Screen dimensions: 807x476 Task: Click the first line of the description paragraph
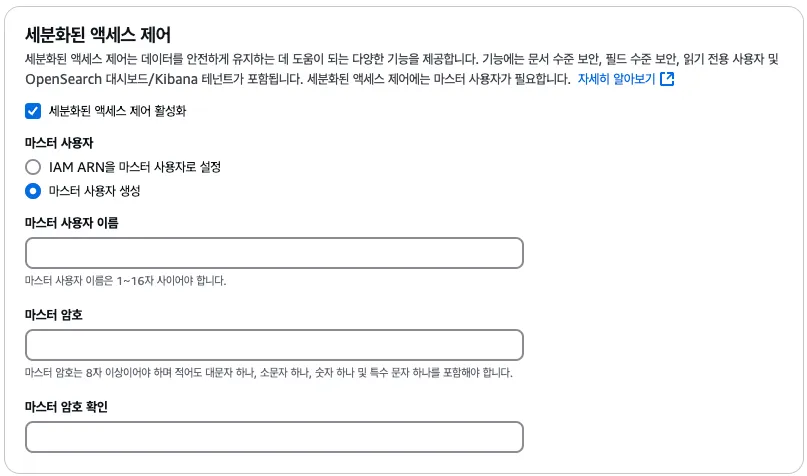tap(400, 60)
